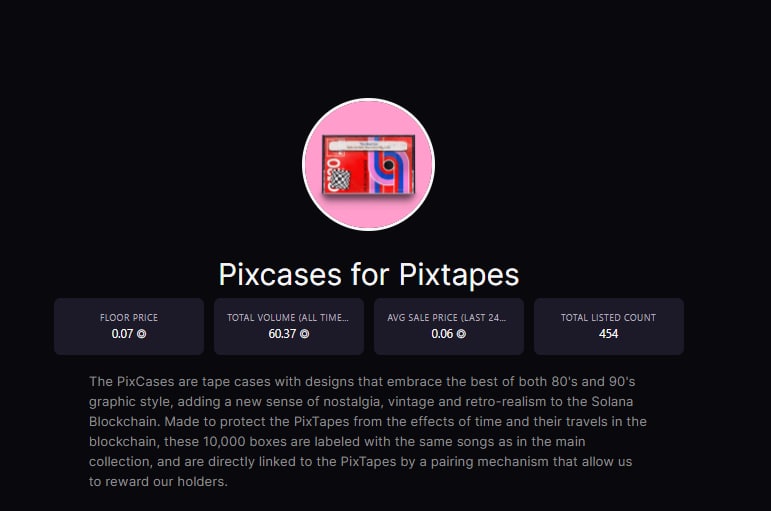
Task: Click the red cassette case artwork
Action: (368, 165)
